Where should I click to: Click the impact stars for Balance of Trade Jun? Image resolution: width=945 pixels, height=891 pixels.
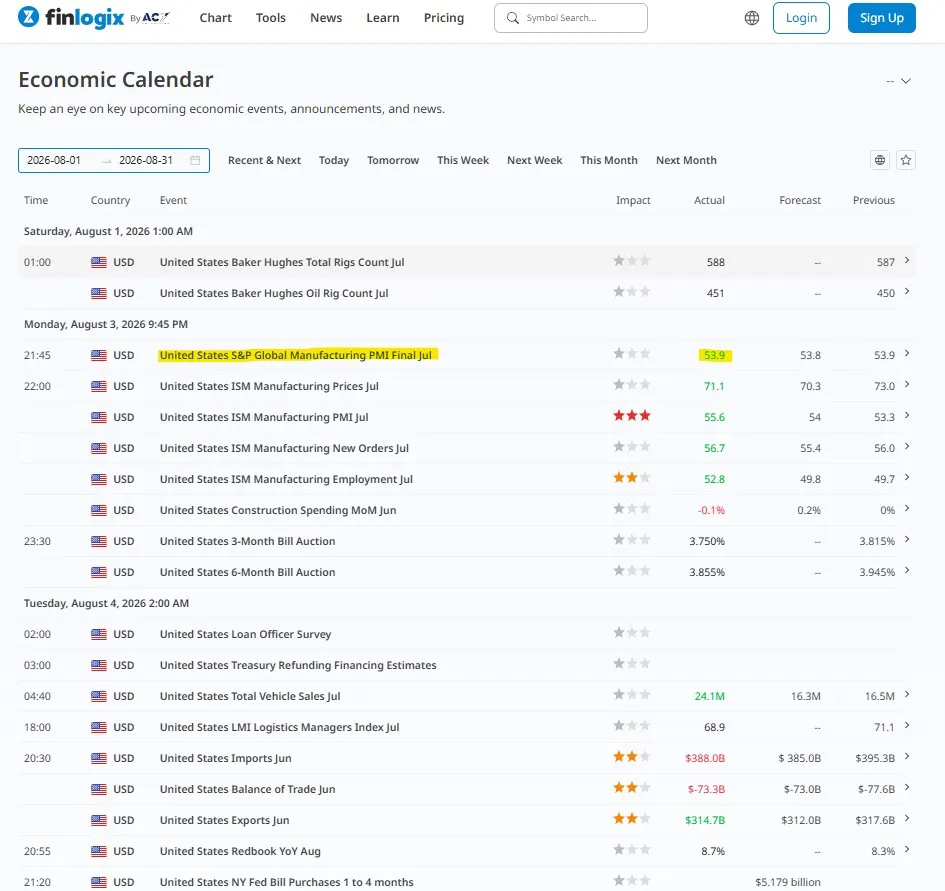632,788
